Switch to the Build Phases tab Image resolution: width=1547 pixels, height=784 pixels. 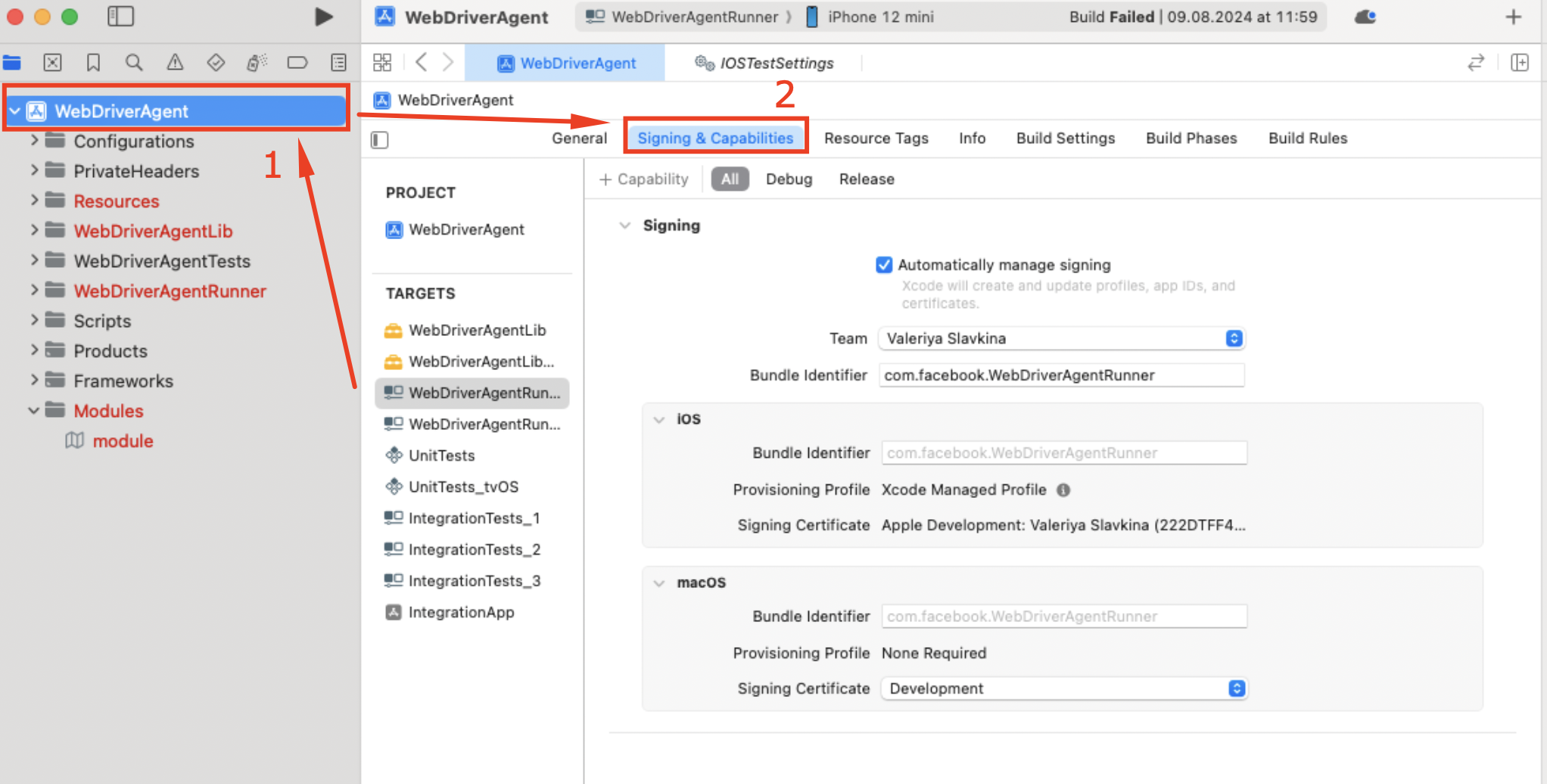tap(1191, 138)
